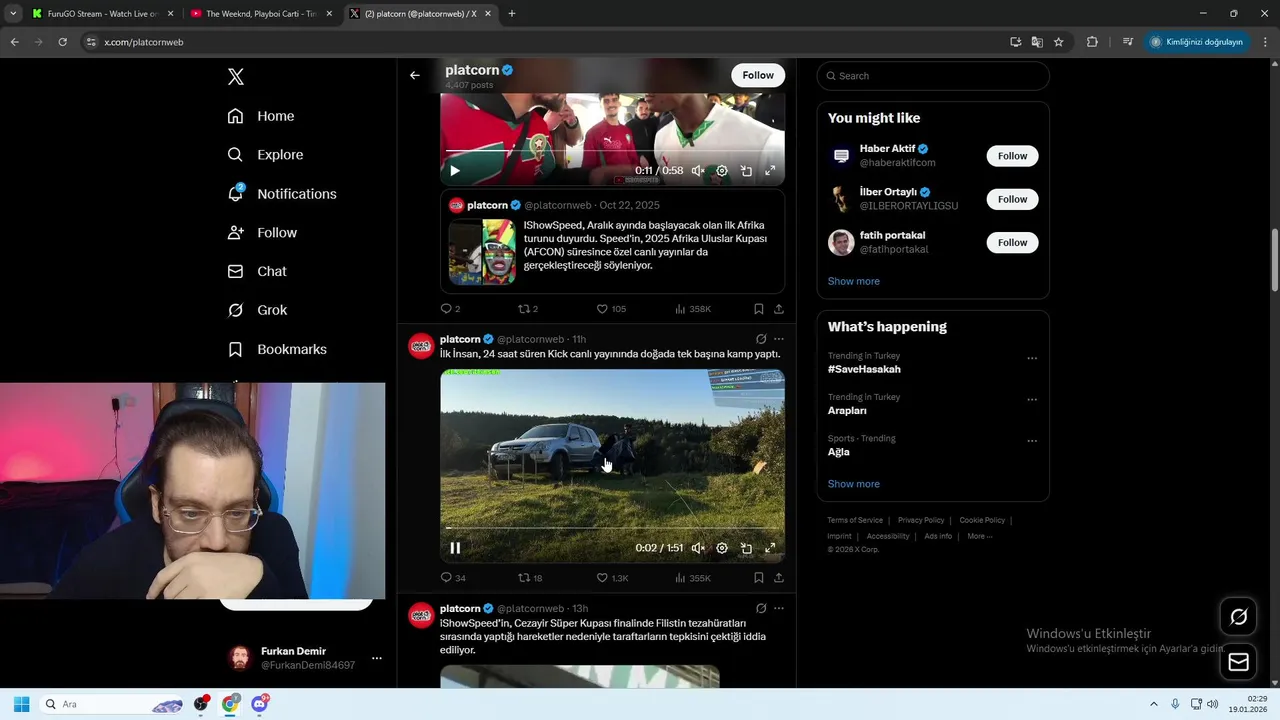Go back with the profile back arrow
Screen dimensions: 1280x720
click(415, 75)
